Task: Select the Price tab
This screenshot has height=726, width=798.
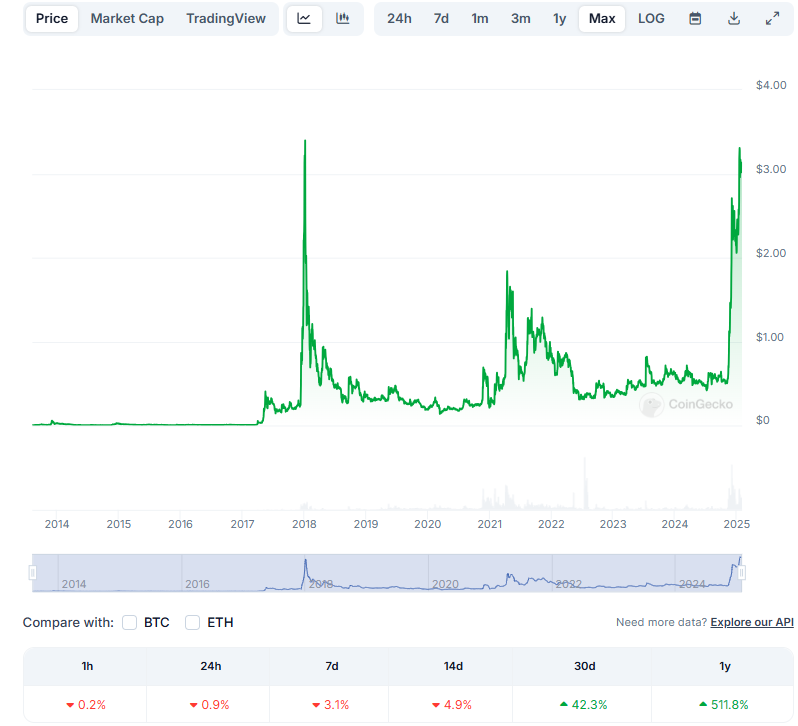Action: (x=52, y=19)
